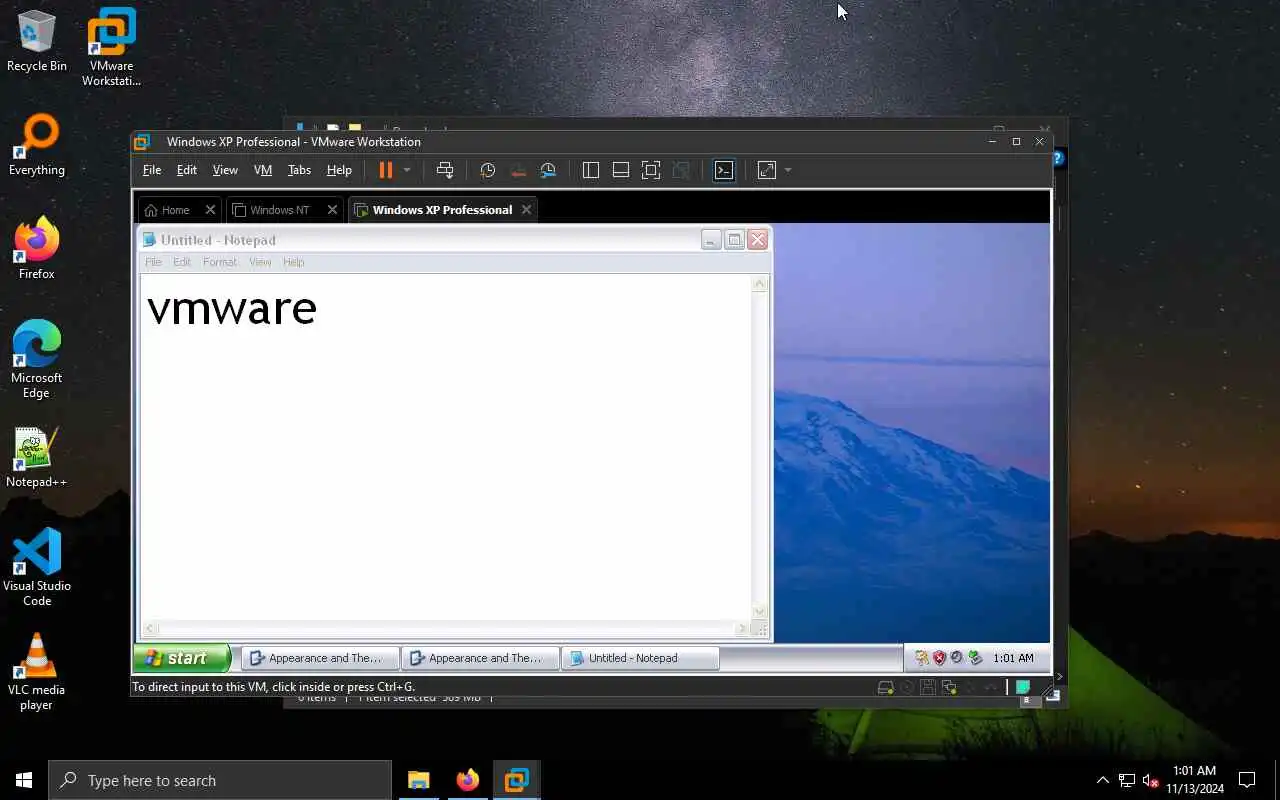Click VMware status bar hard disk icon

[885, 687]
